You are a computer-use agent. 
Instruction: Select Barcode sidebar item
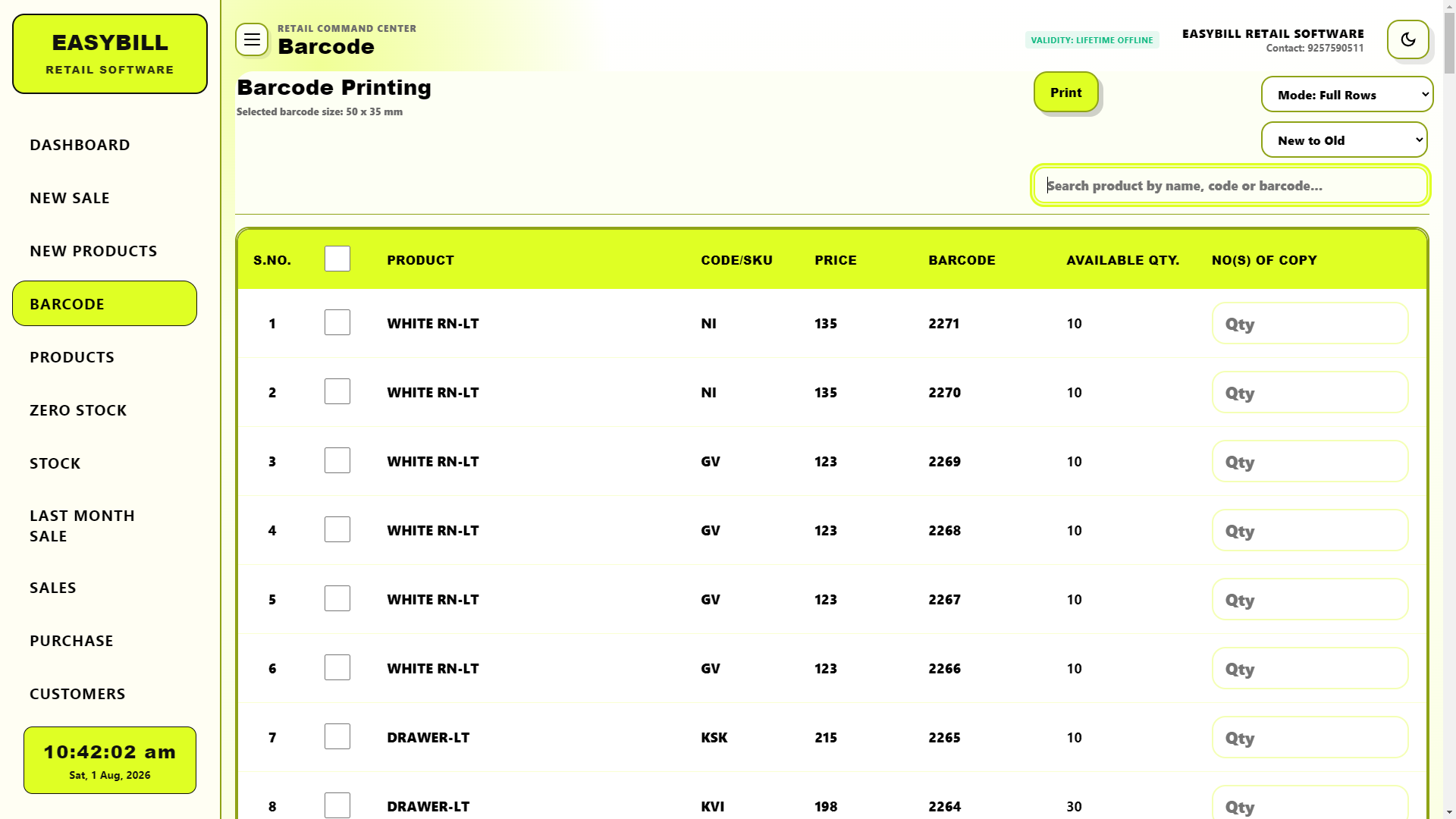coord(105,303)
